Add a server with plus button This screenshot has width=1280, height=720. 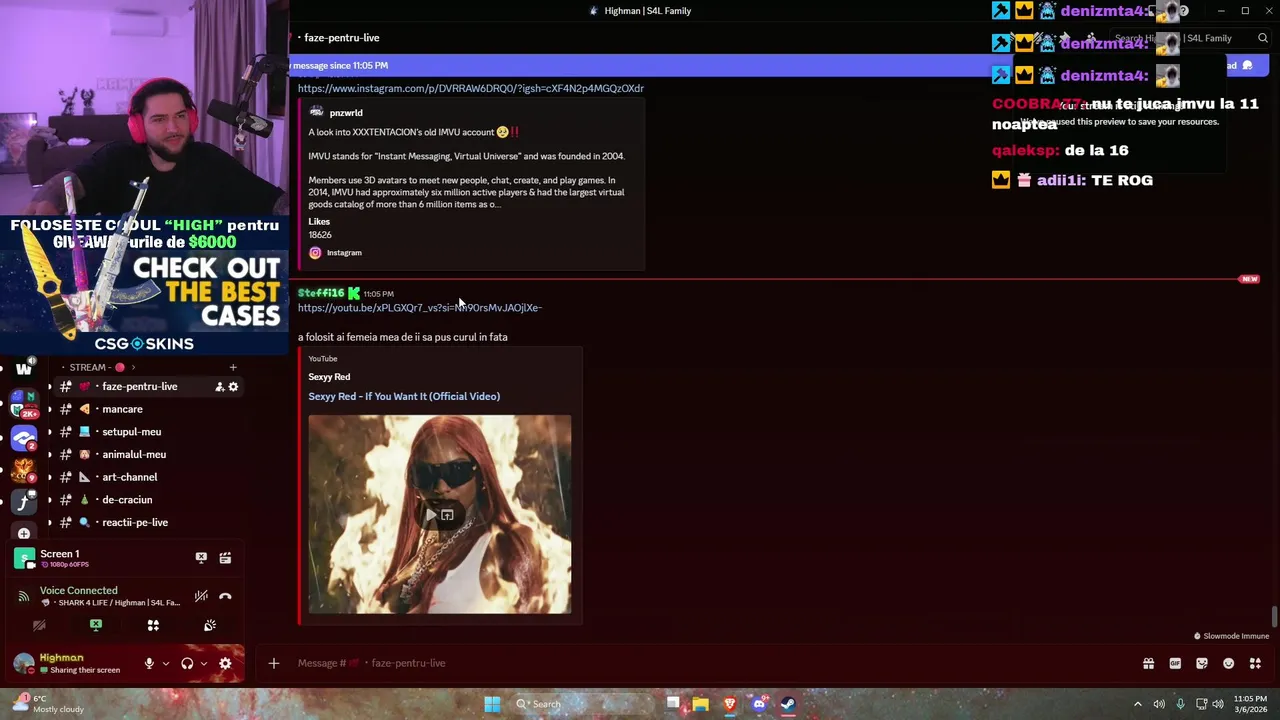[x=24, y=534]
